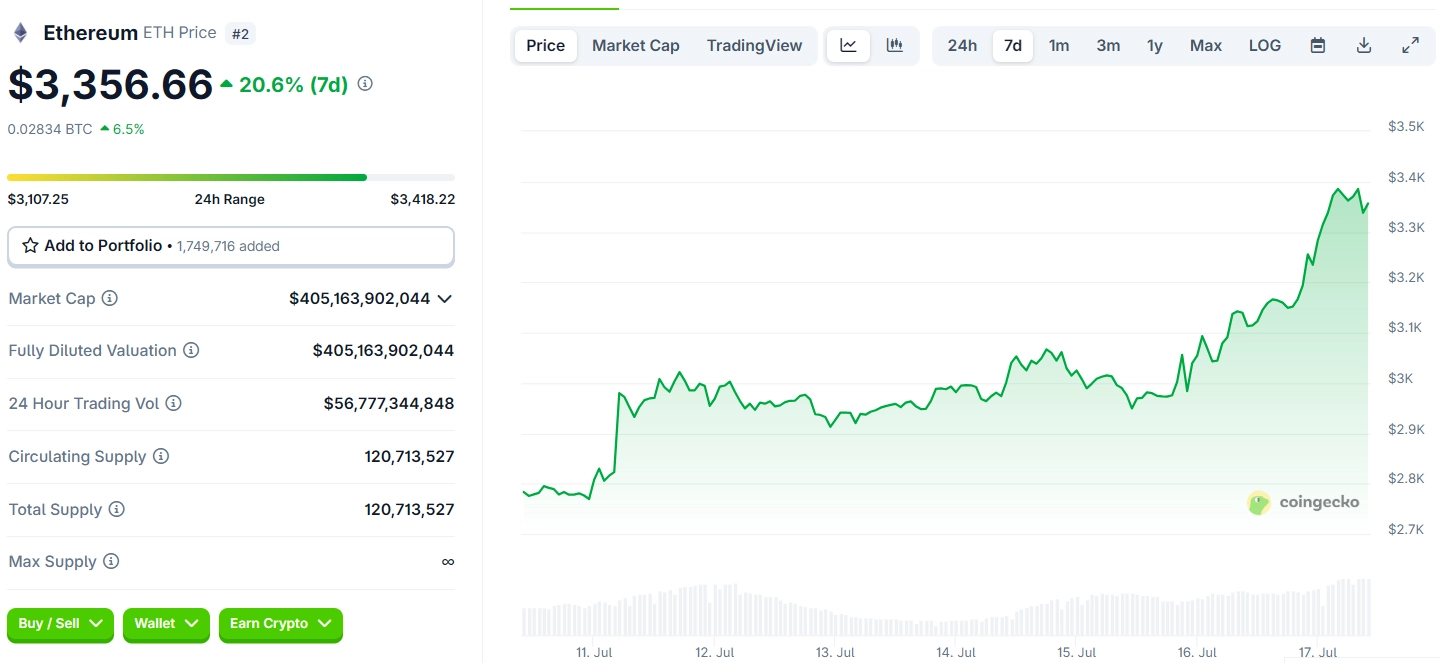The image size is (1440, 663).
Task: Click the infinity Max Supply value
Action: point(448,562)
